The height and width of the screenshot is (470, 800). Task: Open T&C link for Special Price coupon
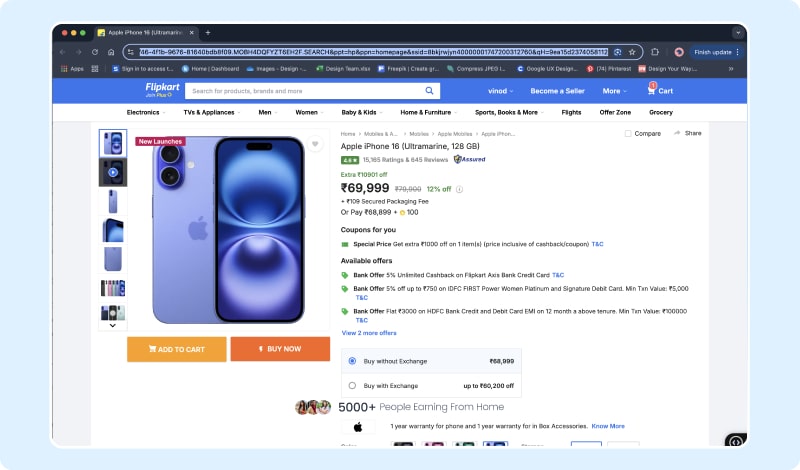pyautogui.click(x=597, y=244)
